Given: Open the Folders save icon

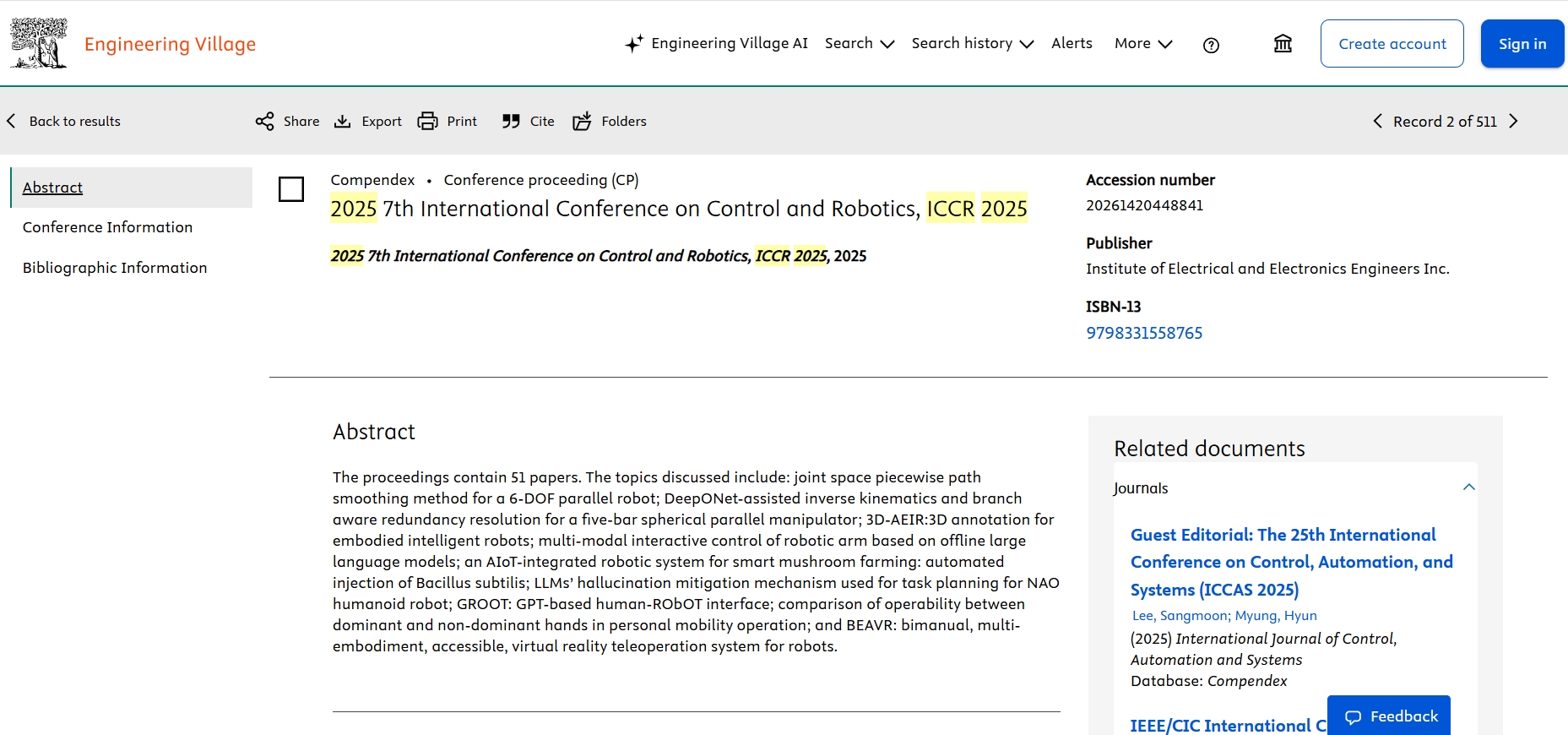Looking at the screenshot, I should pyautogui.click(x=582, y=122).
